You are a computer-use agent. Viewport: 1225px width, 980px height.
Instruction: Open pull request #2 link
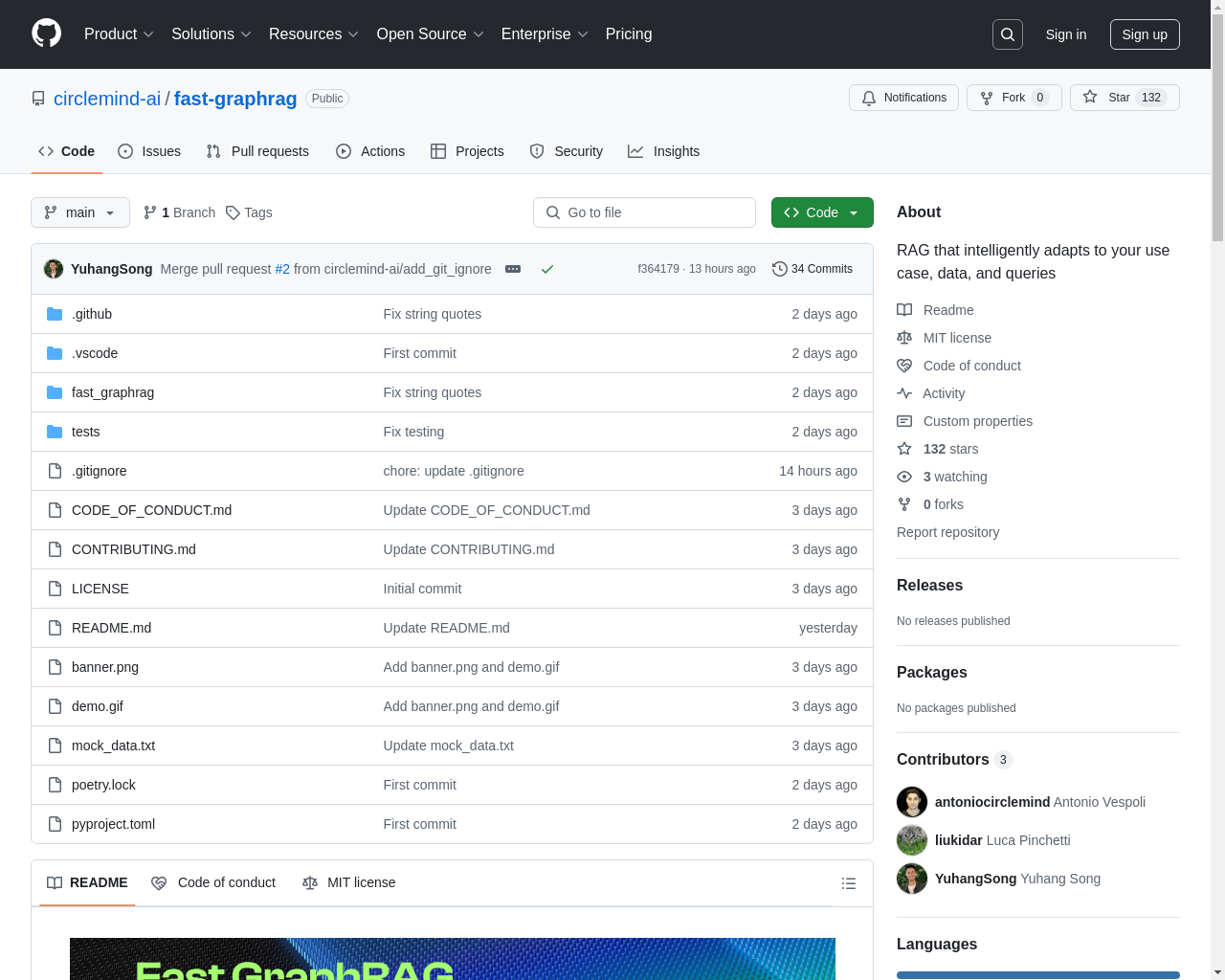click(282, 269)
